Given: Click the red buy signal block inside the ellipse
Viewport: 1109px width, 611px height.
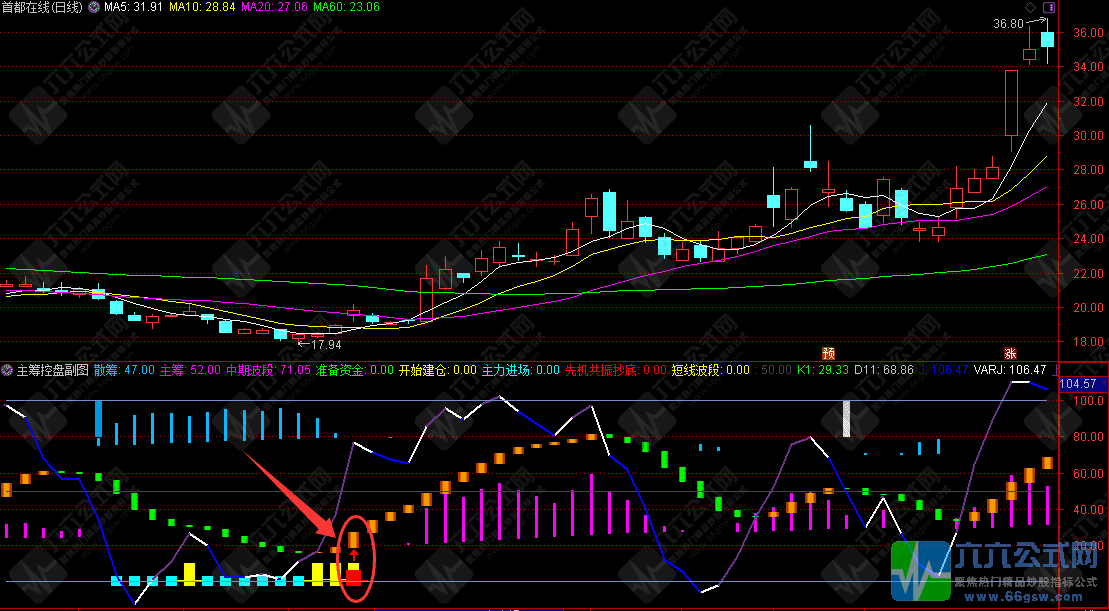Looking at the screenshot, I should click(353, 576).
